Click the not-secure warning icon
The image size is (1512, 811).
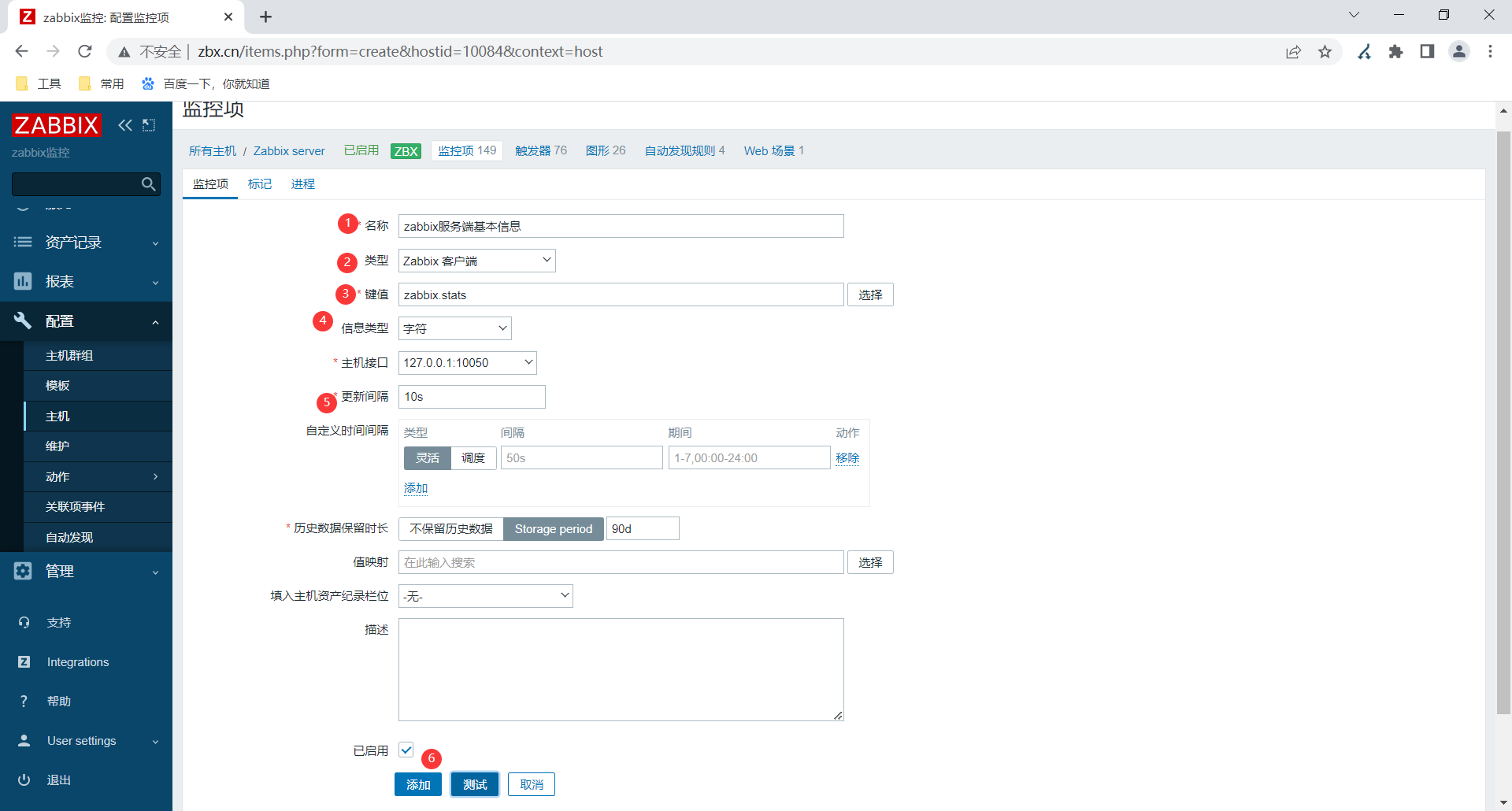pos(124,52)
